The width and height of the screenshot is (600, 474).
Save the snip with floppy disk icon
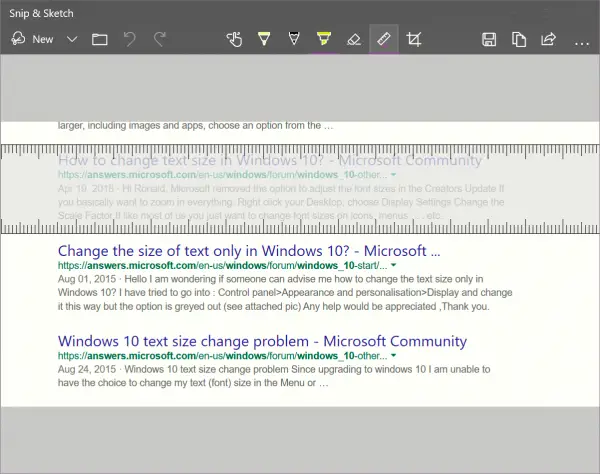click(489, 39)
